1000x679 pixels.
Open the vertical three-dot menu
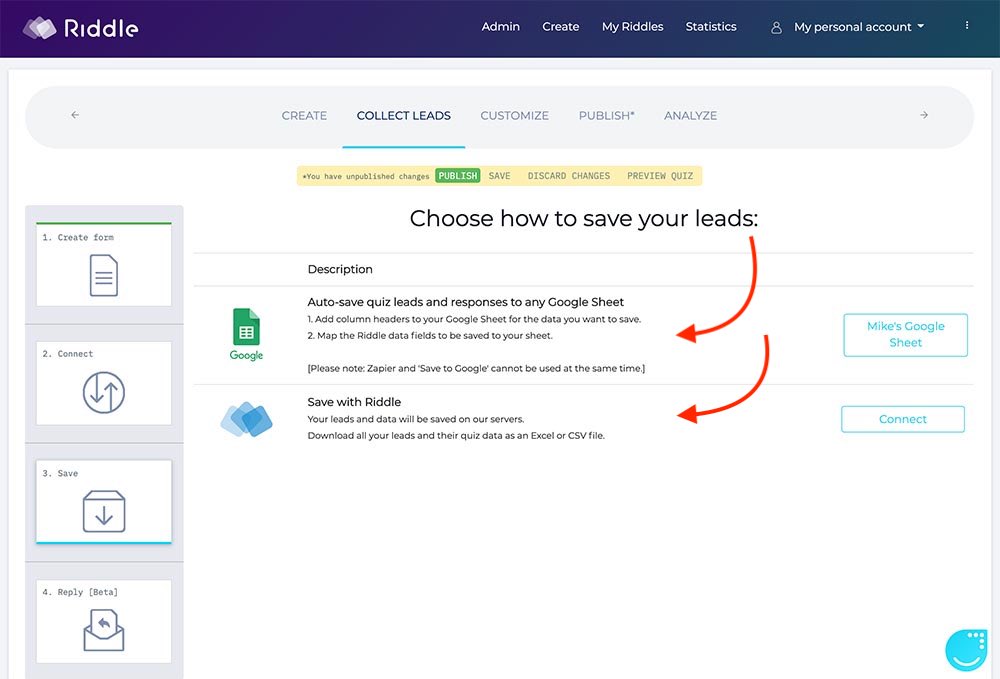click(x=967, y=26)
